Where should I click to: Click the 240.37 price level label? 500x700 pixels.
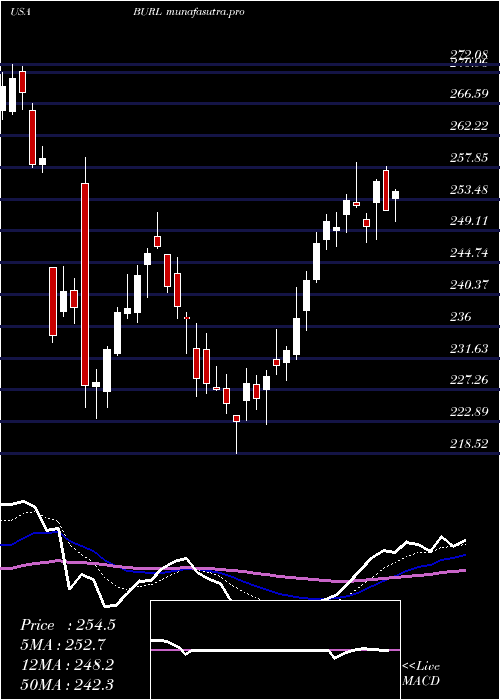tap(467, 284)
